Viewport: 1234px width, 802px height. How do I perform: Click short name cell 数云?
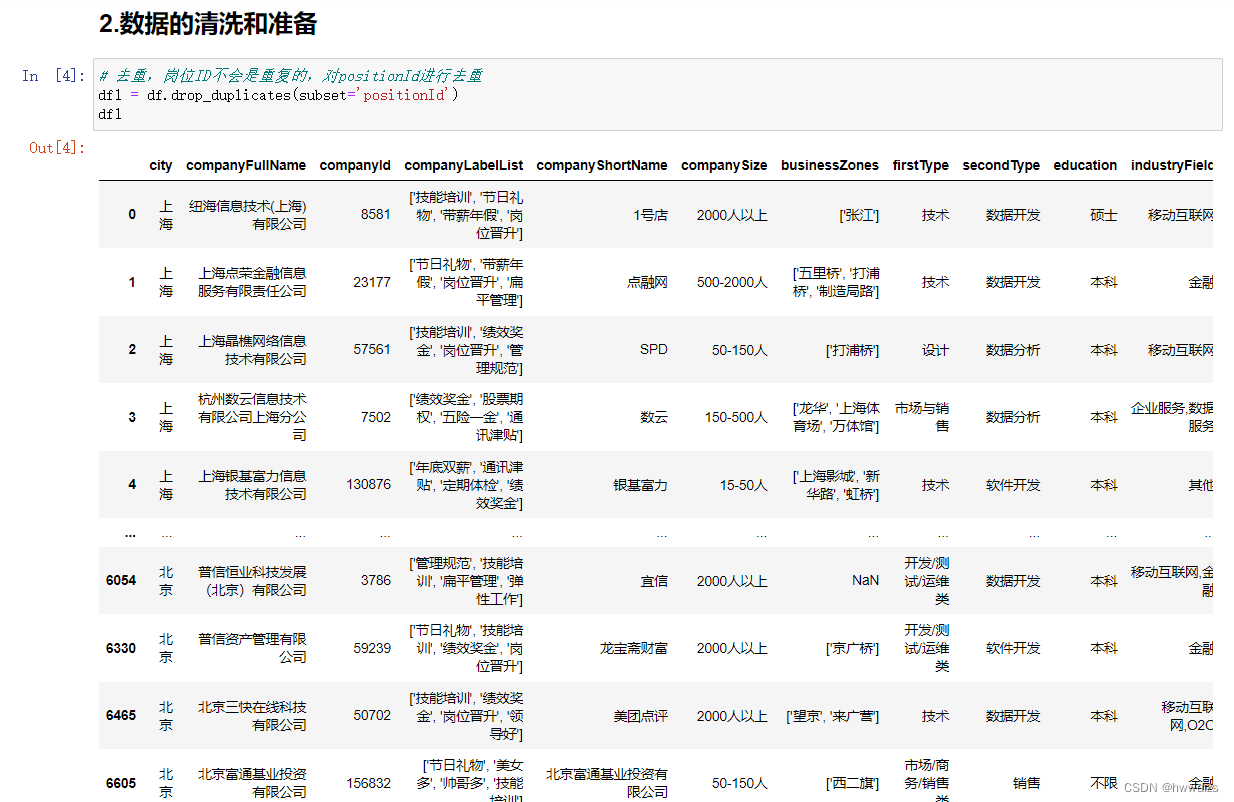point(654,417)
